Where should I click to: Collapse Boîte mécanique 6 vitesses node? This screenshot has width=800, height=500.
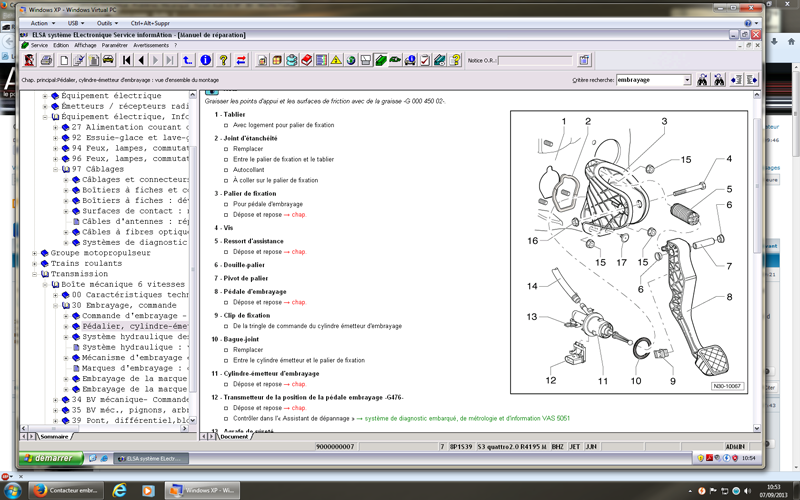point(45,285)
